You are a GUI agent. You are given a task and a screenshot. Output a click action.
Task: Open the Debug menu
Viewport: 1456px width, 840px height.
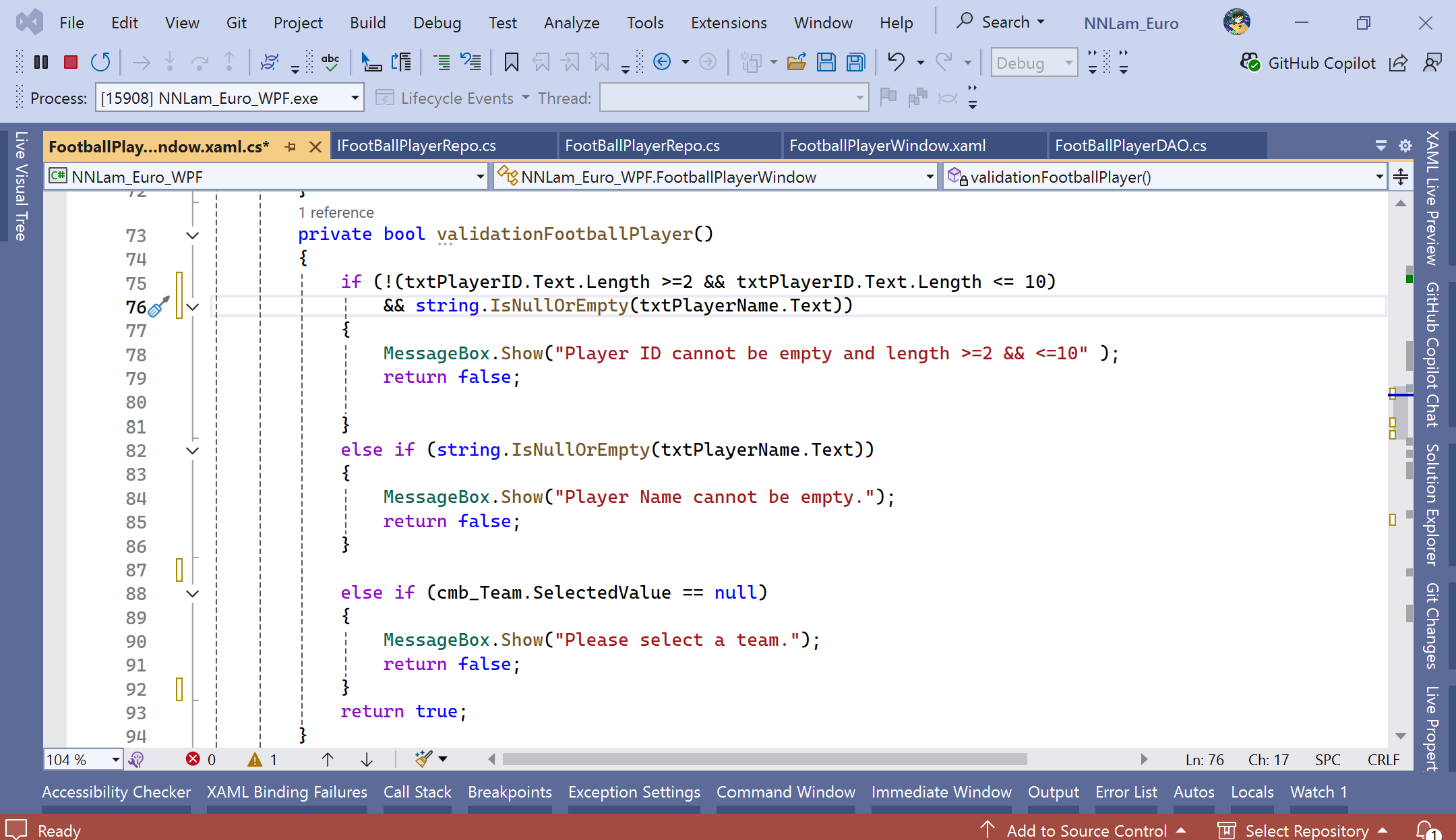pyautogui.click(x=437, y=22)
